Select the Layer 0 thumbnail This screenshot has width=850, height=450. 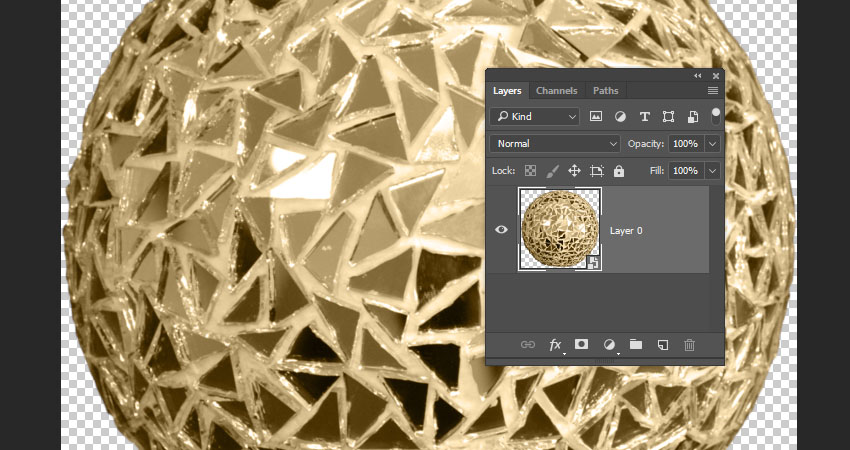click(559, 229)
